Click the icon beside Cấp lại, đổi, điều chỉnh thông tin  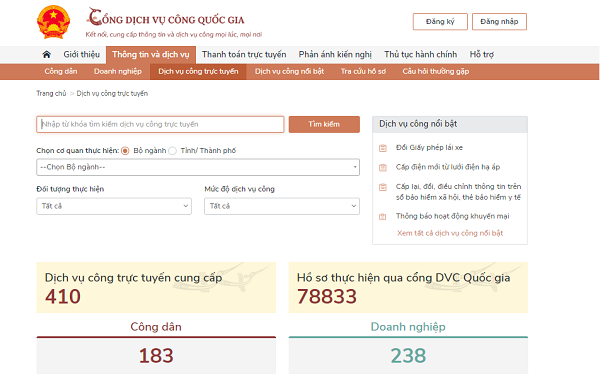click(383, 187)
